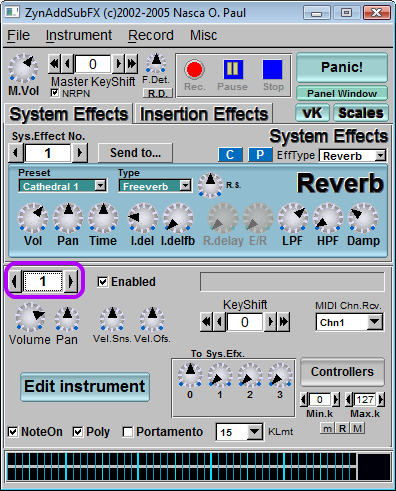Image resolution: width=396 pixels, height=491 pixels.
Task: Open the MIDI Chn1 channel dropdown
Action: [350, 322]
